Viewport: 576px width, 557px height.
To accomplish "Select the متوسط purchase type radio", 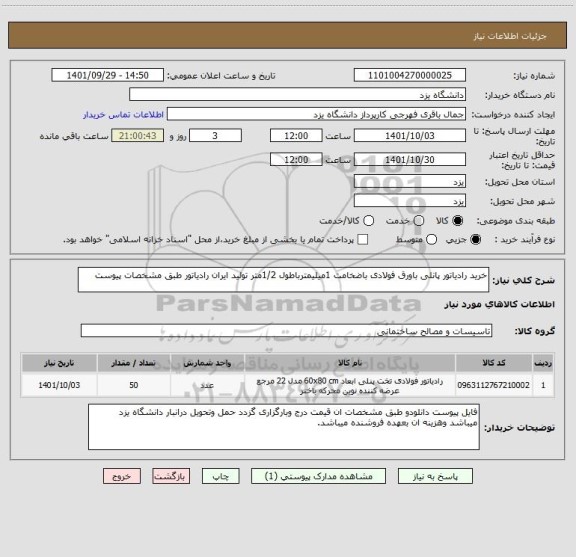I will (432, 240).
